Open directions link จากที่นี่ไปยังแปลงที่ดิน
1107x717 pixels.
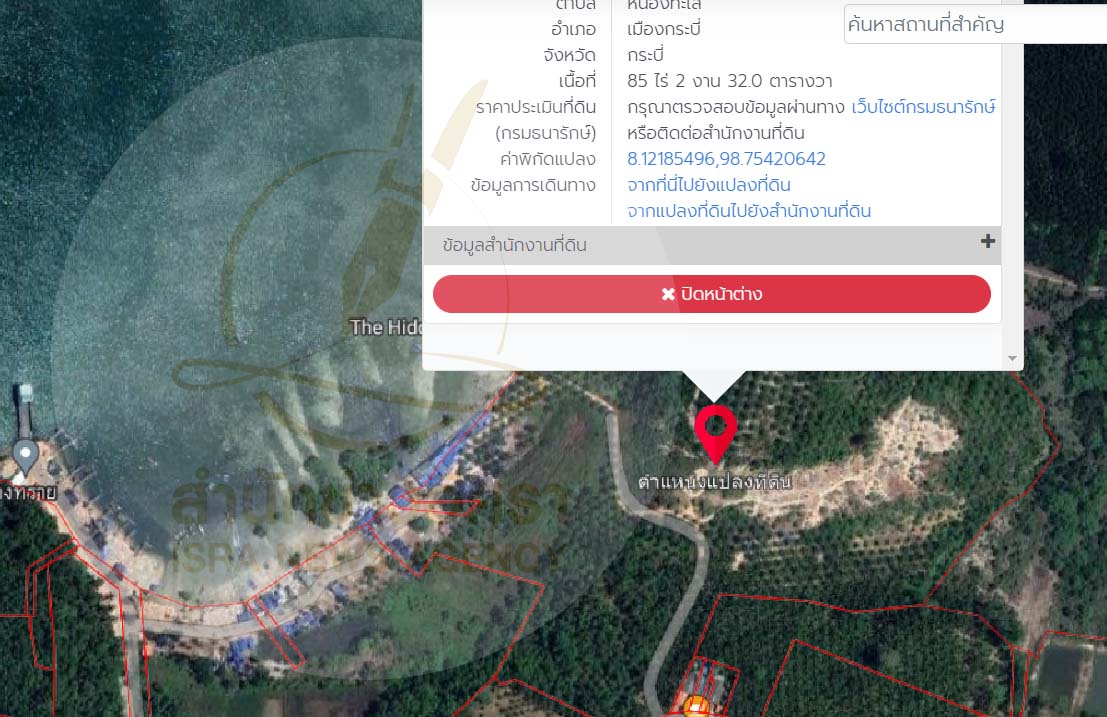pyautogui.click(x=708, y=185)
